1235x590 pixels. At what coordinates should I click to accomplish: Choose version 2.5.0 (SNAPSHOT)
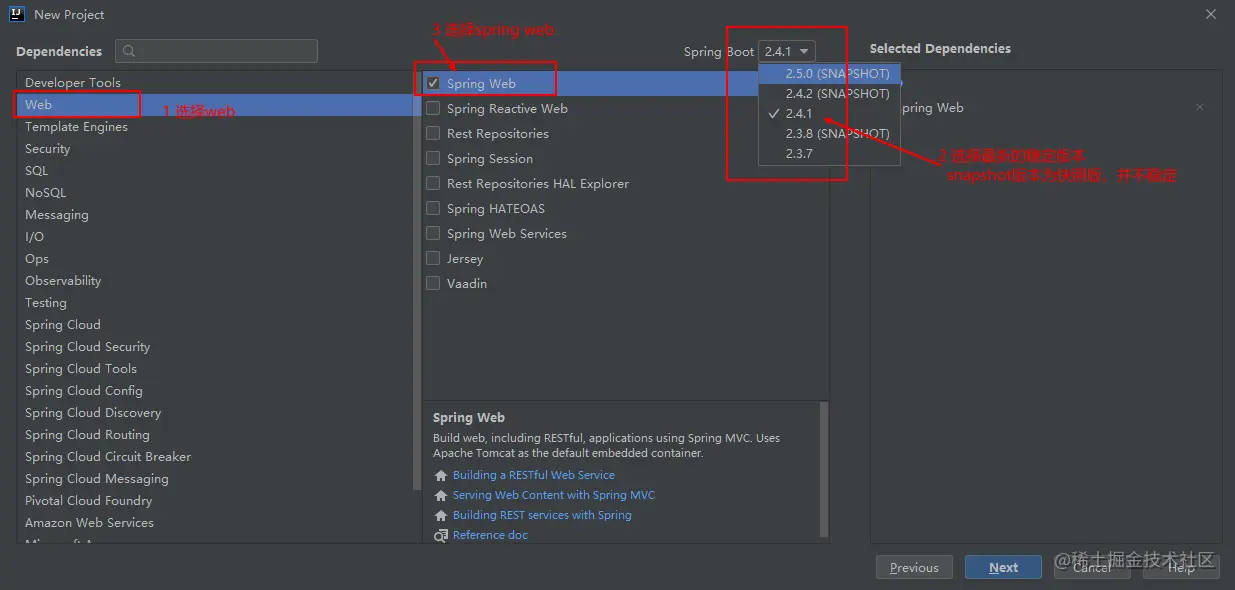[x=830, y=73]
